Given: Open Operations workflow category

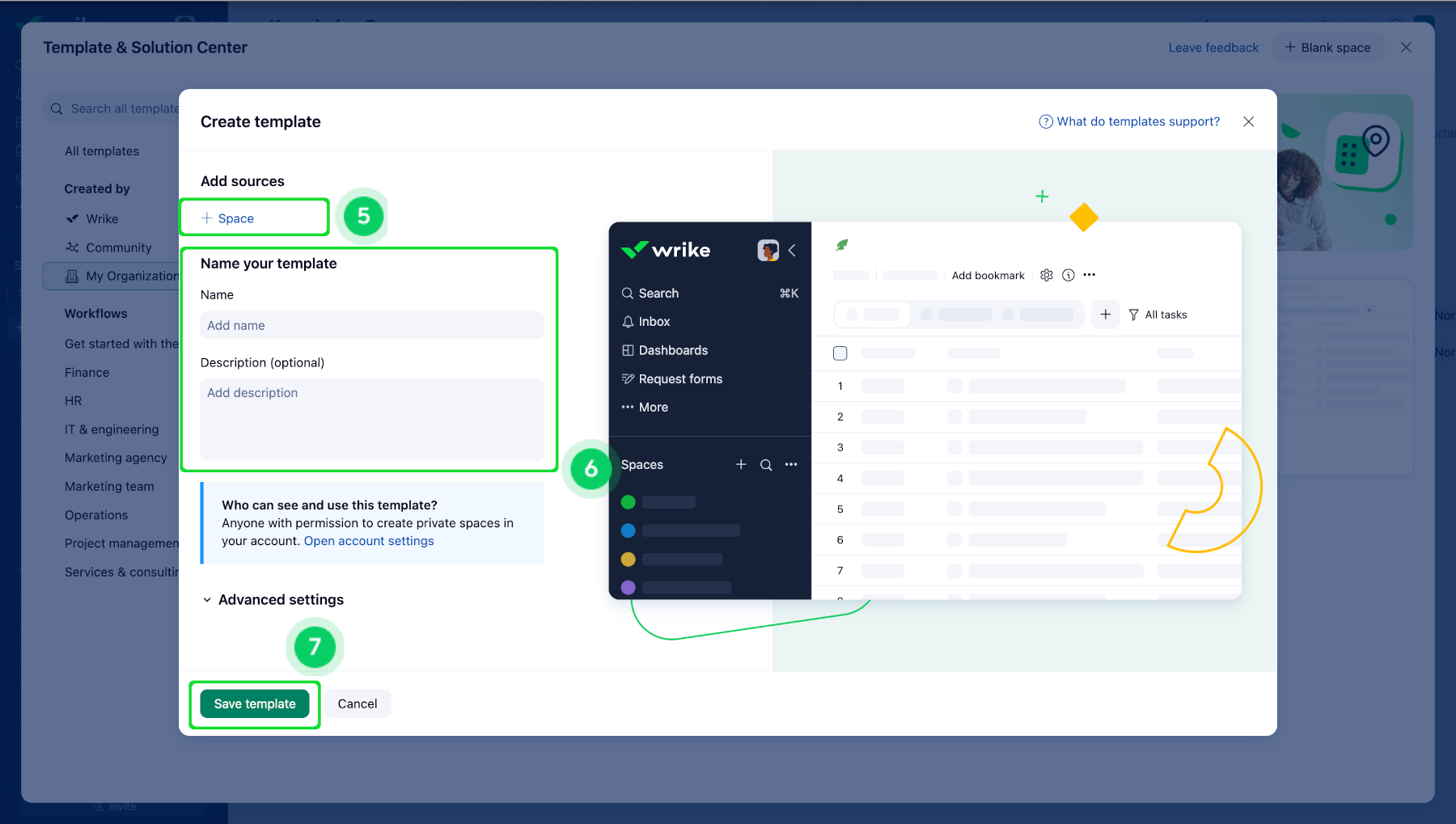Looking at the screenshot, I should [96, 515].
